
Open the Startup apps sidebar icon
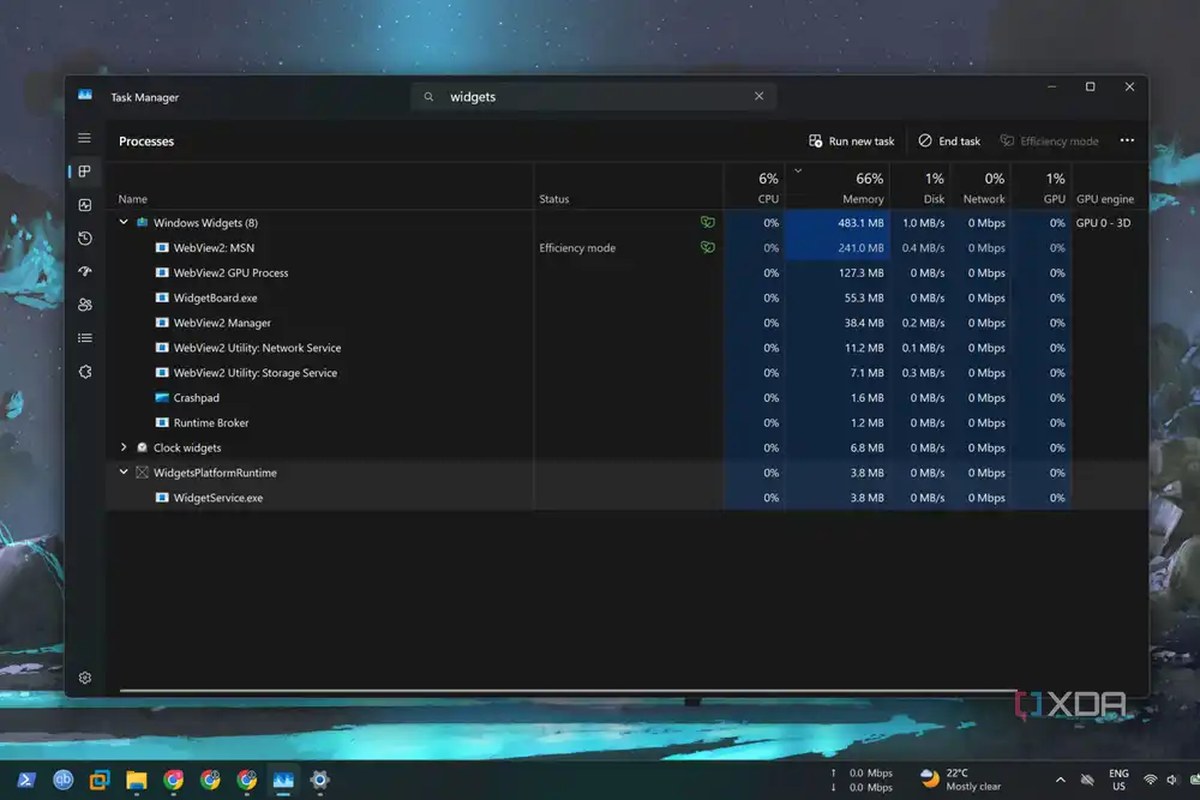85,272
